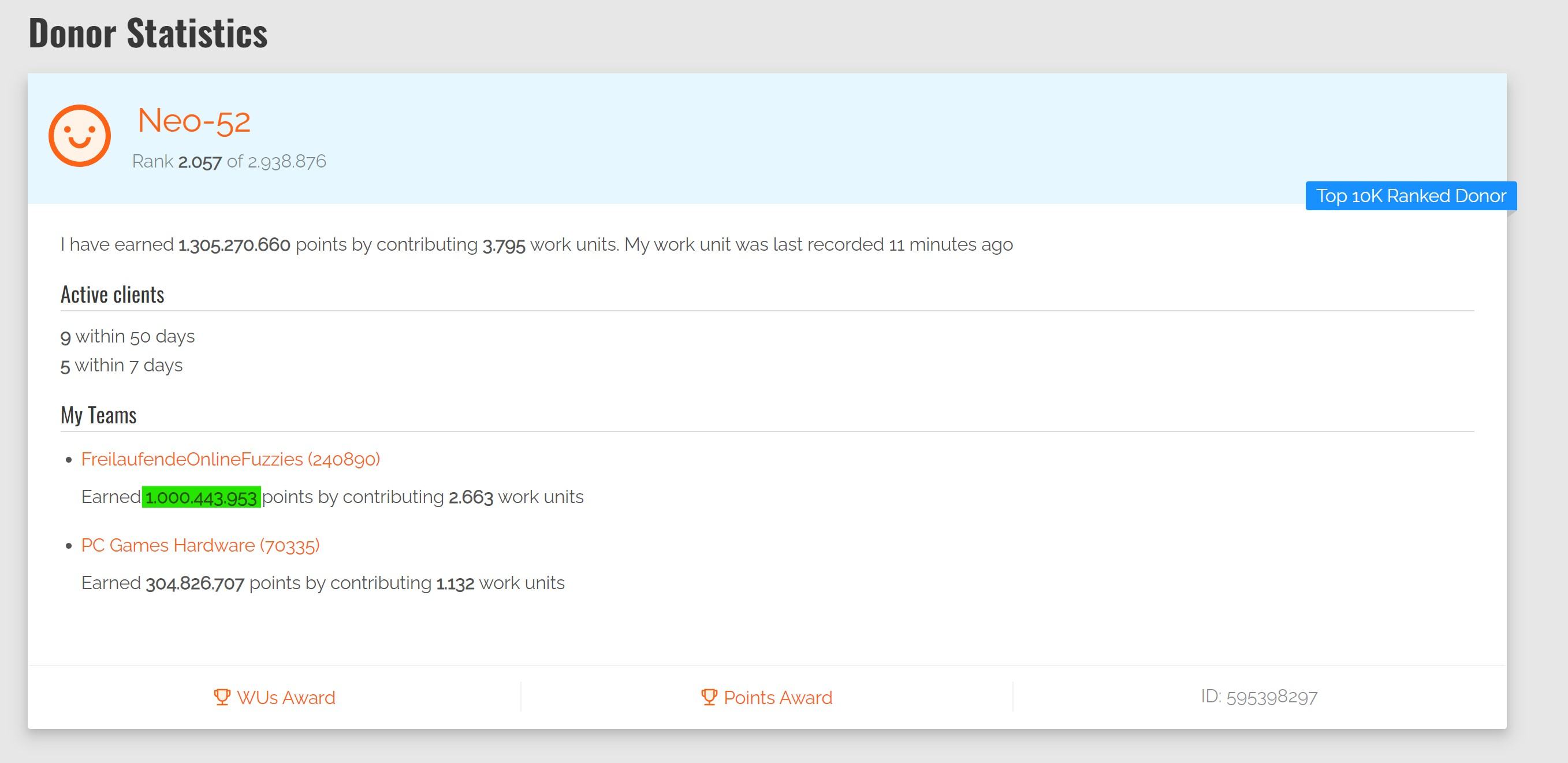This screenshot has height=763, width=1568.
Task: Click the Active clients section heading
Action: (112, 295)
